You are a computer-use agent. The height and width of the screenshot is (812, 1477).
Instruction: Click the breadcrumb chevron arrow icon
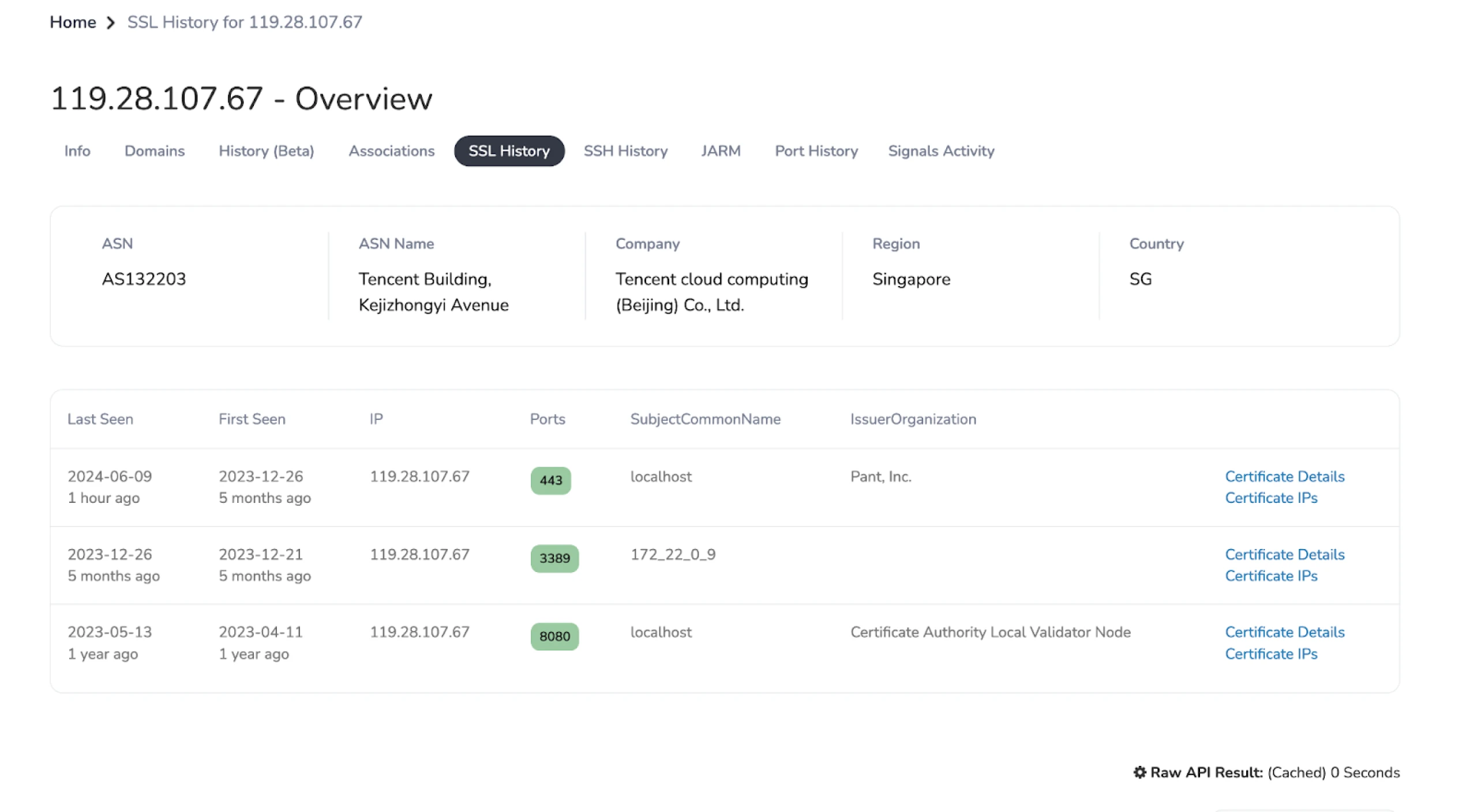pyautogui.click(x=111, y=22)
